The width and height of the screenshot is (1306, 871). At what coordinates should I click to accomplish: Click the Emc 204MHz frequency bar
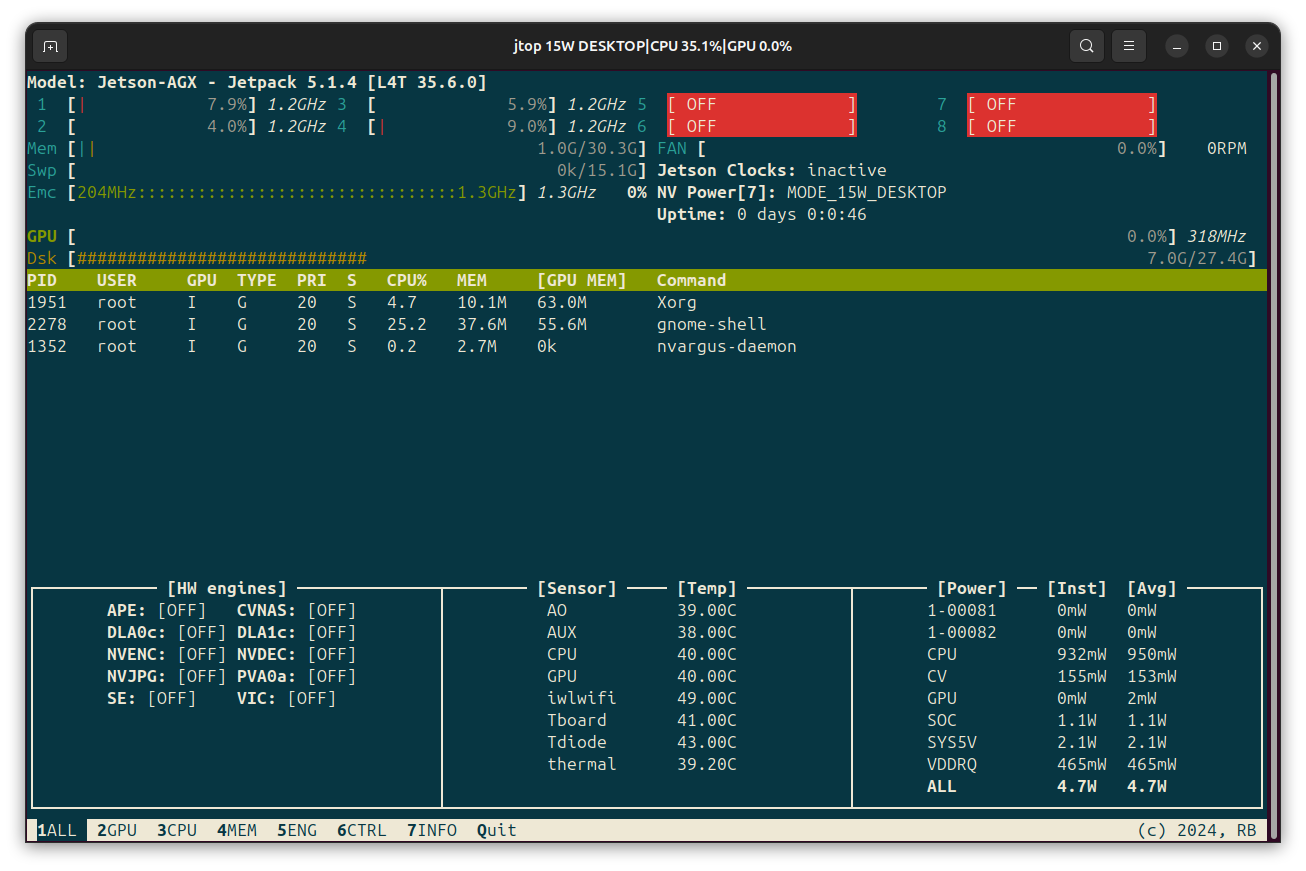click(x=297, y=192)
